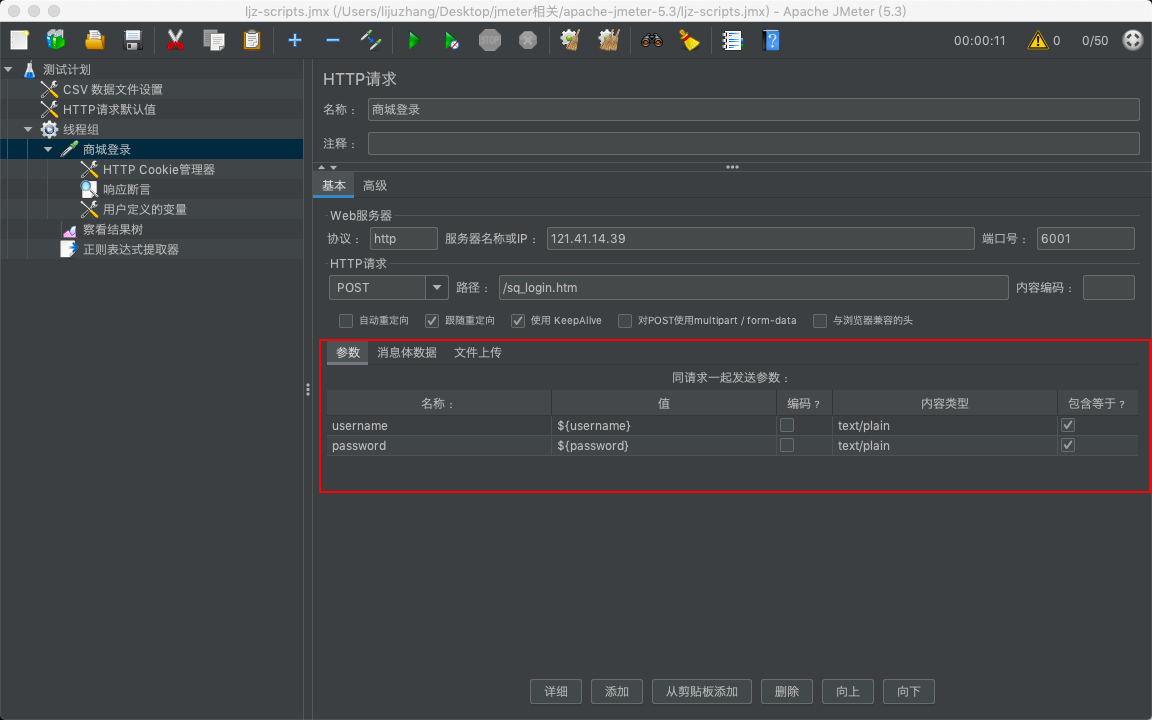Collapse the 线程组 tree node
The width and height of the screenshot is (1152, 720).
(29, 129)
